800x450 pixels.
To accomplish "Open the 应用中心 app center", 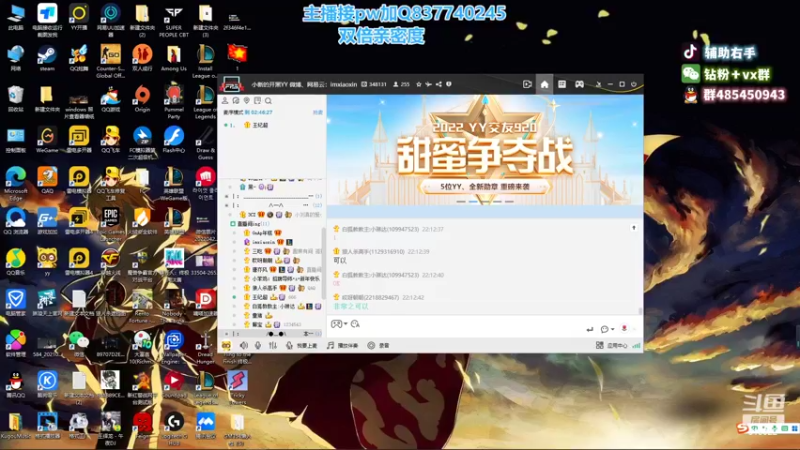I will [612, 345].
